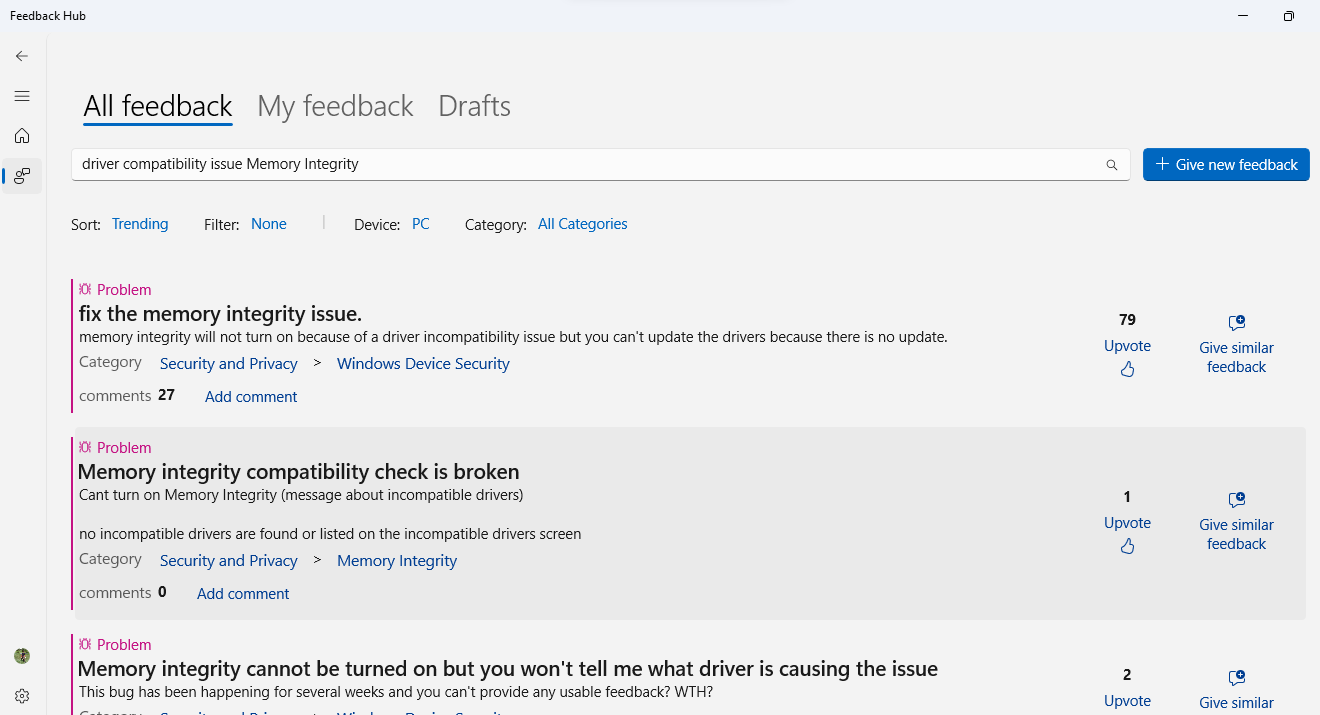Click bug icon of 'cannot be turned on' item
The width and height of the screenshot is (1320, 715).
coord(85,645)
